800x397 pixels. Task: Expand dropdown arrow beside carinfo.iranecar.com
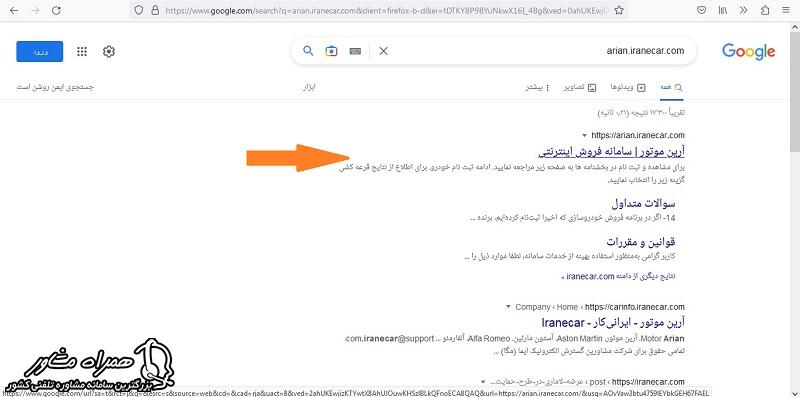click(x=508, y=307)
